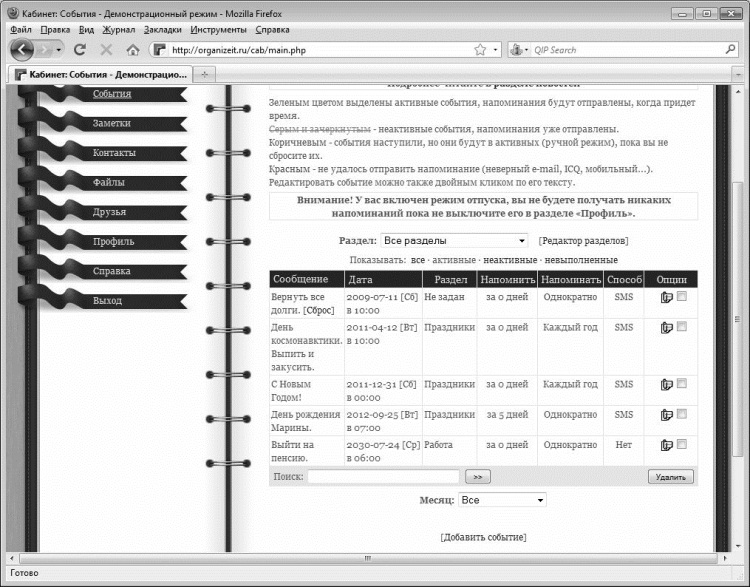Click edit icon for 'День космонавтики' event
The height and width of the screenshot is (587, 750).
click(x=666, y=328)
